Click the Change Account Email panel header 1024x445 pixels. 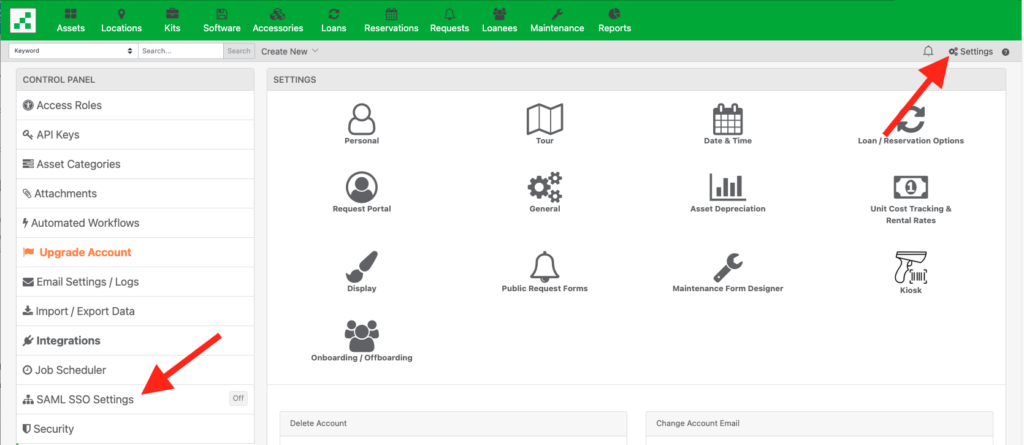tap(819, 423)
